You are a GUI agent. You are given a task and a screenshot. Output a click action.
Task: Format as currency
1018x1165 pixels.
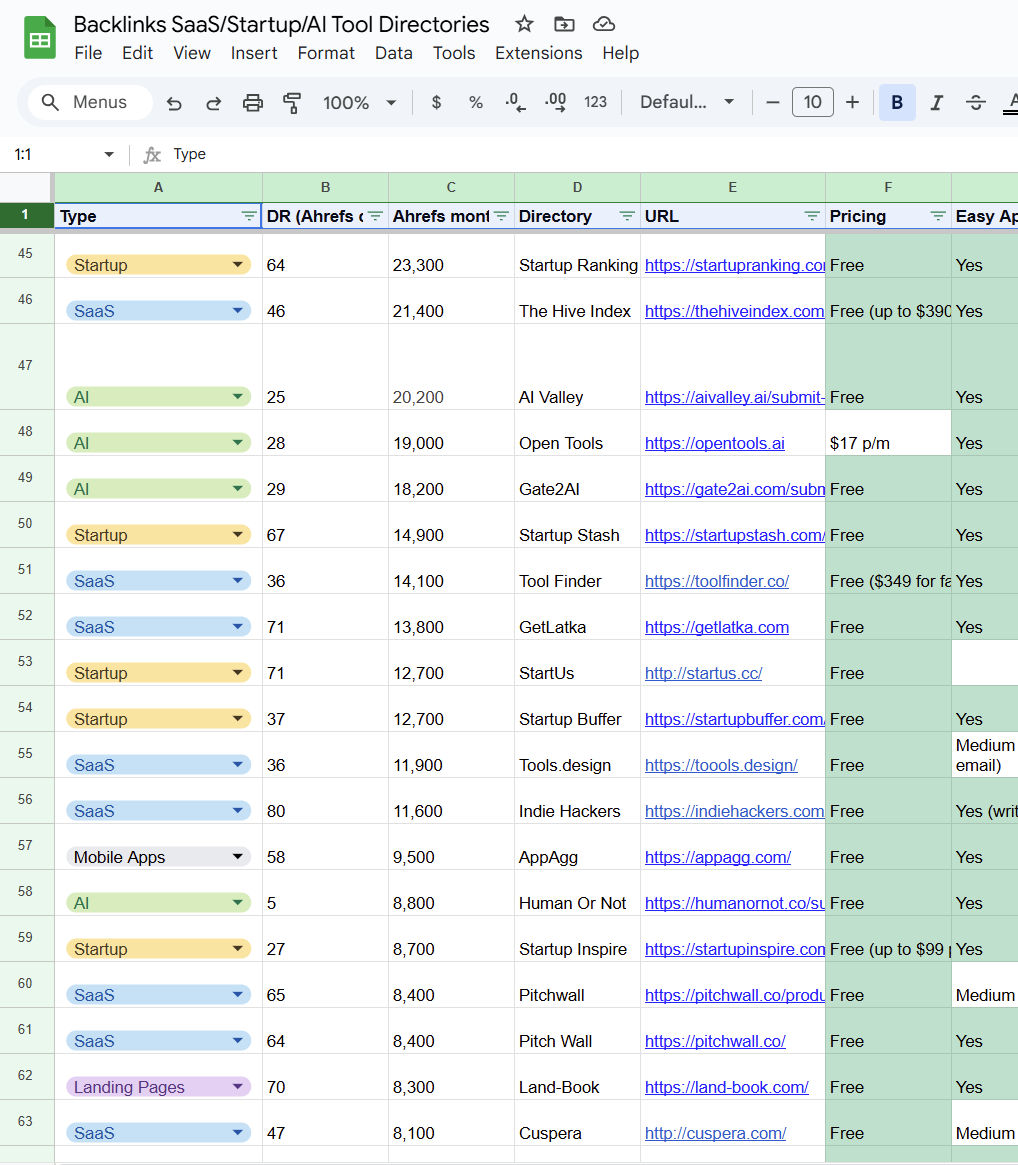[436, 103]
